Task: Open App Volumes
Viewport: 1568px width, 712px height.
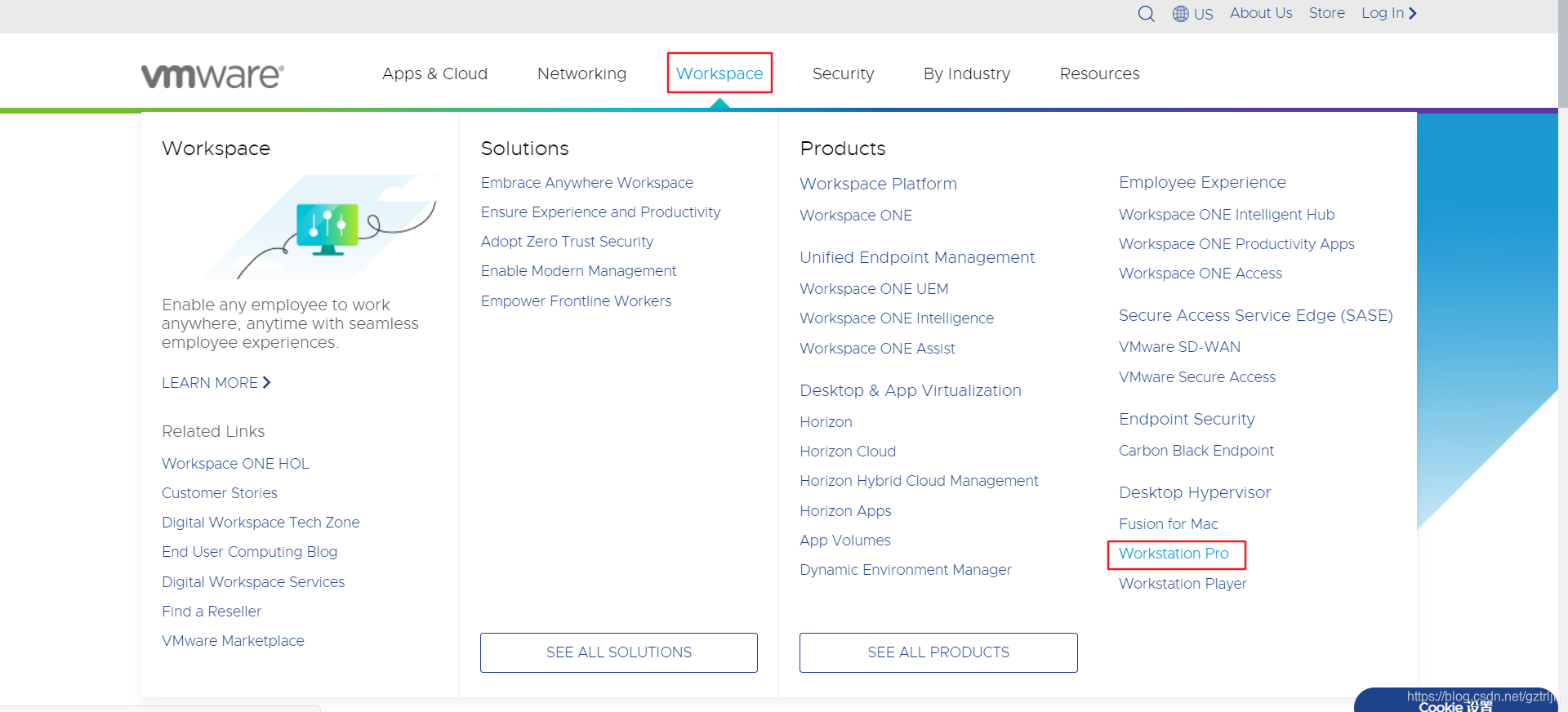Action: [x=845, y=540]
